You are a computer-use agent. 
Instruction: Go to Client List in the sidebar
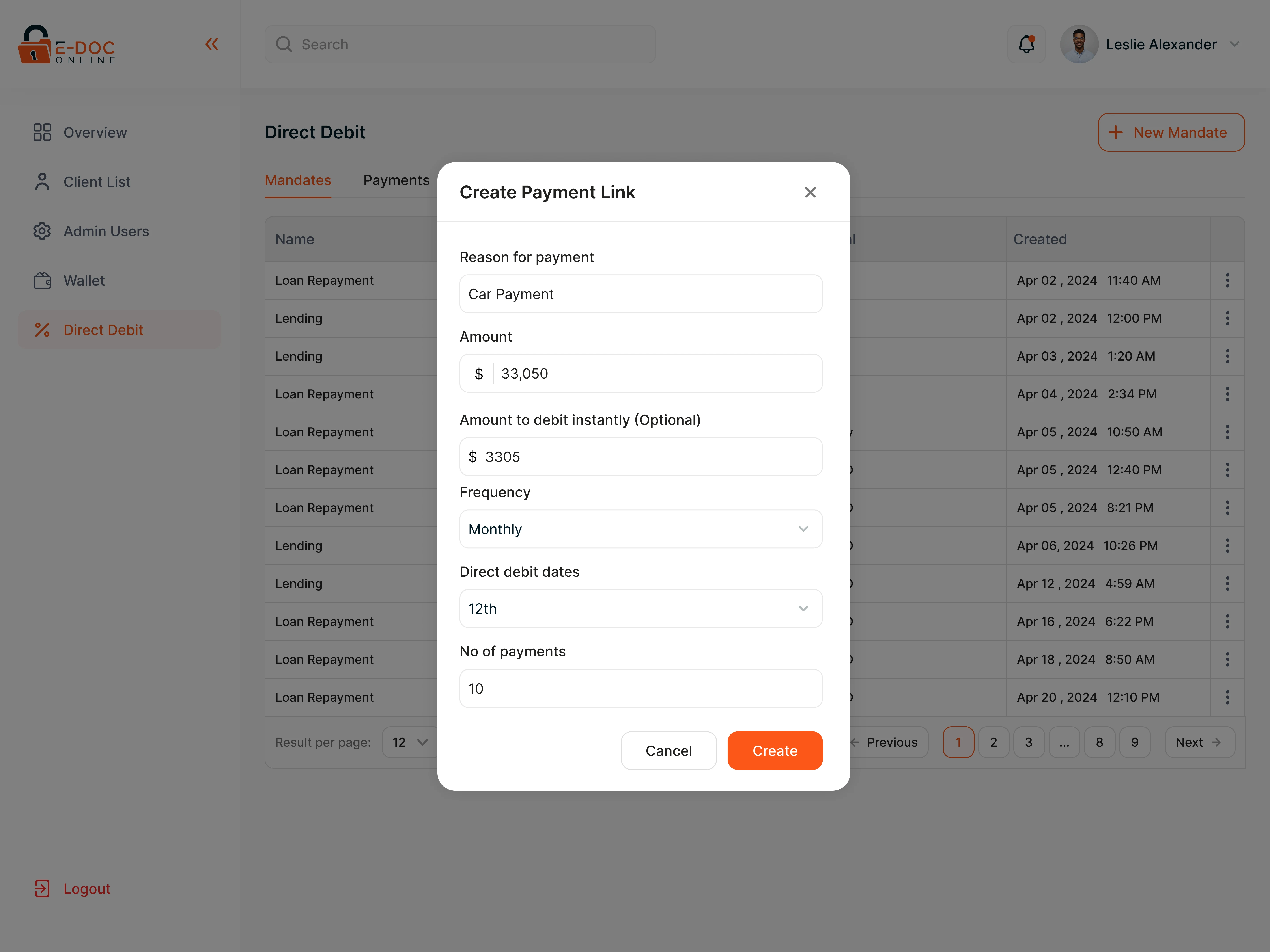click(120, 182)
